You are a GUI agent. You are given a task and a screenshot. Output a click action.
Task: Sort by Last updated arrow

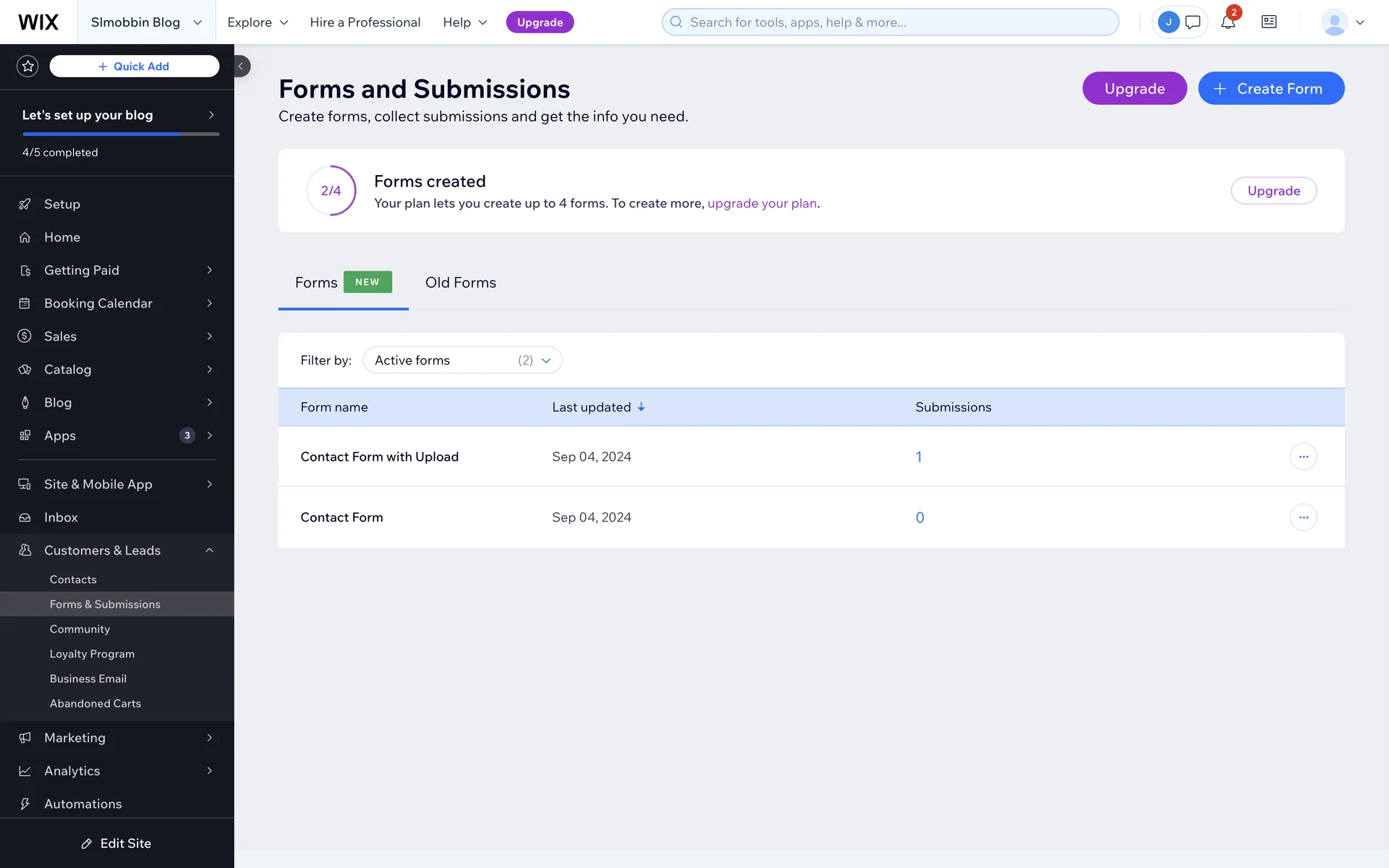641,407
